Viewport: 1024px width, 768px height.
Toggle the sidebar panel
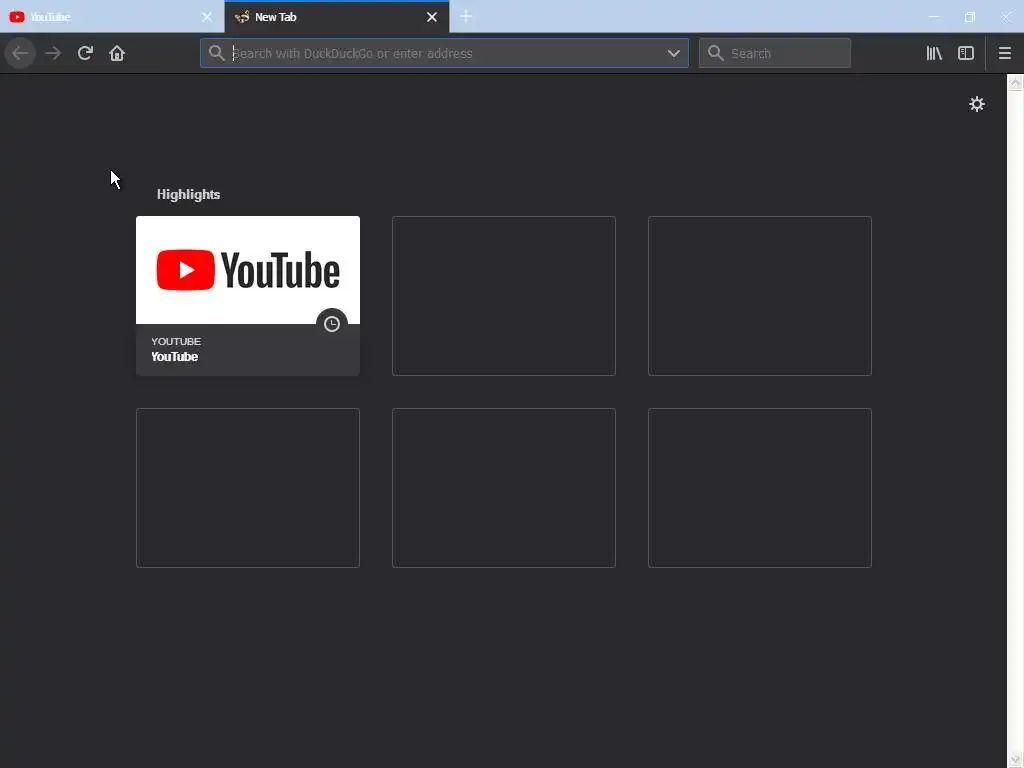click(965, 53)
